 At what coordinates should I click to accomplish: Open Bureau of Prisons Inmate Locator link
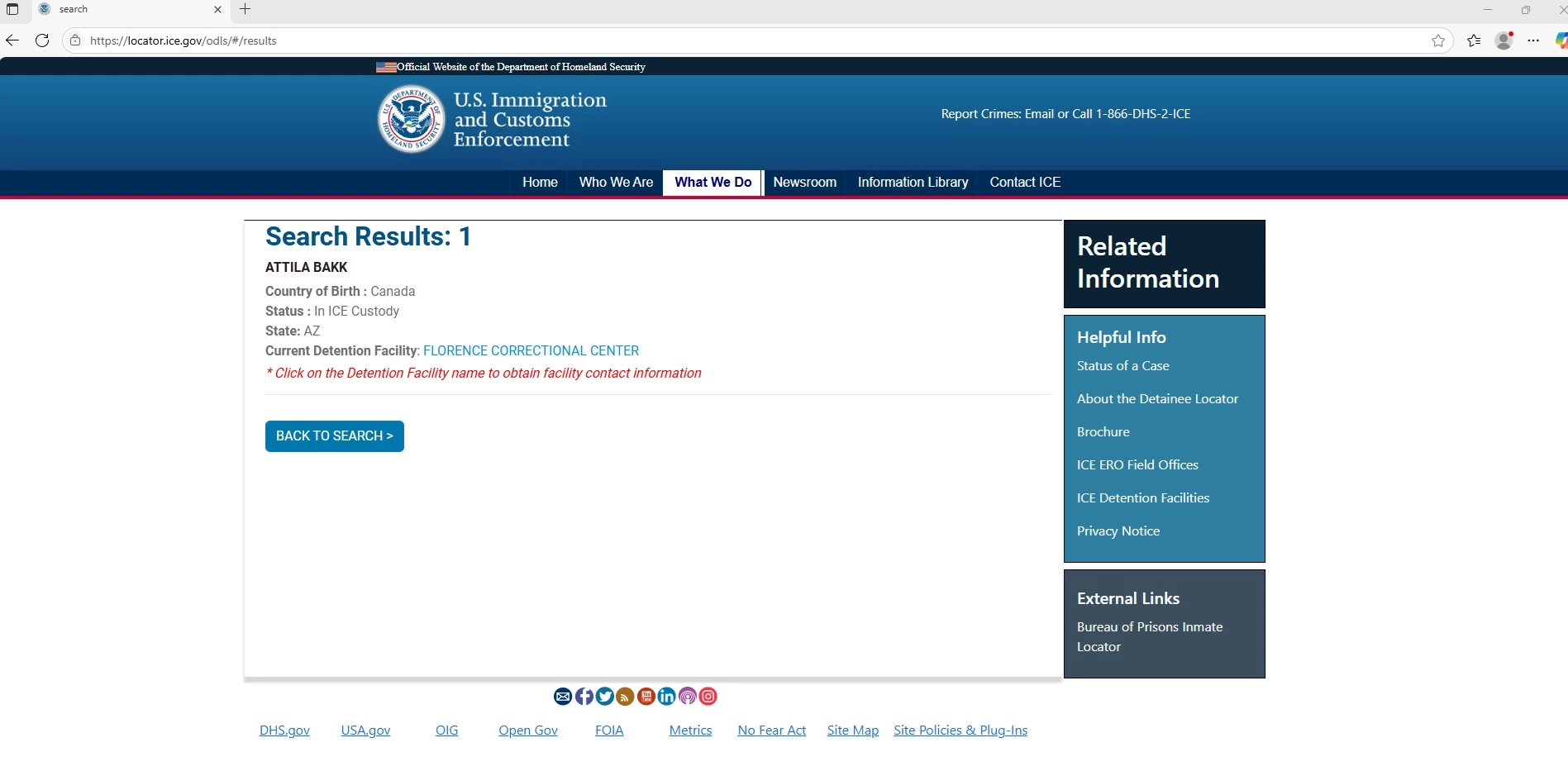(x=1149, y=637)
